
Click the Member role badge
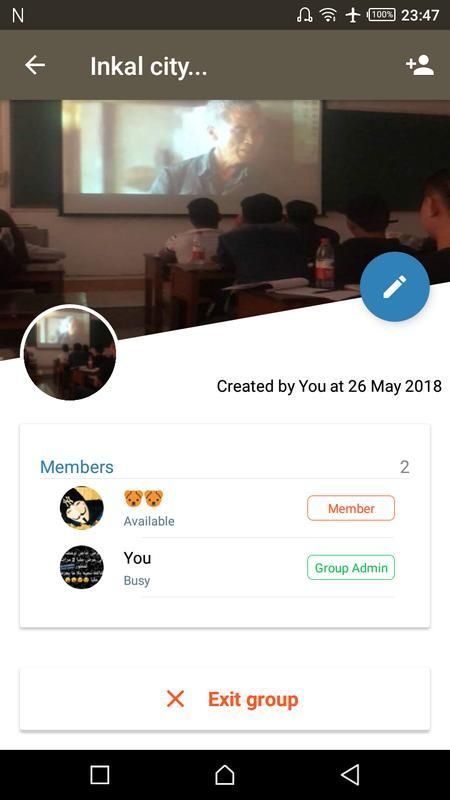(351, 508)
